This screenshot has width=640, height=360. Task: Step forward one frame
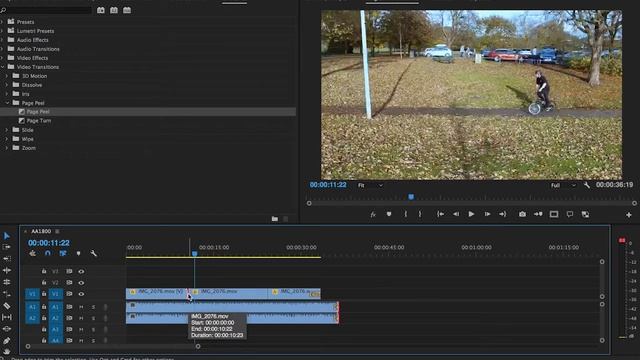pyautogui.click(x=487, y=214)
